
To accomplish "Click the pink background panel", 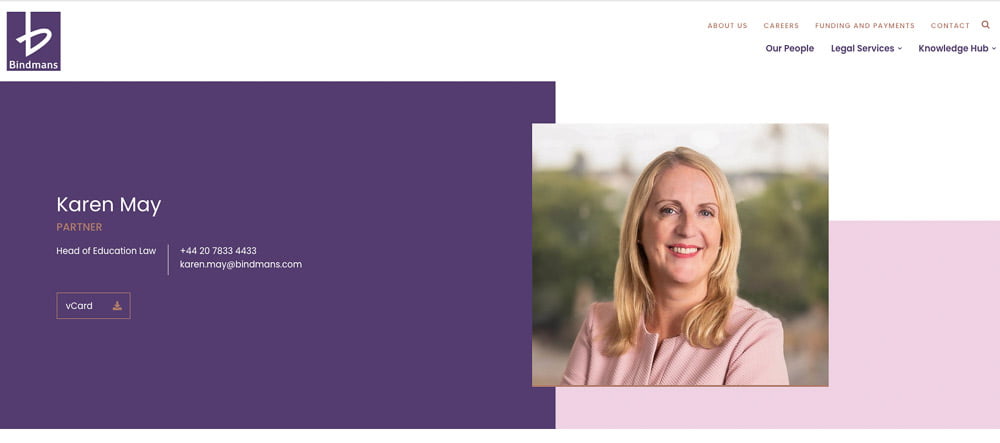I will pyautogui.click(x=914, y=325).
